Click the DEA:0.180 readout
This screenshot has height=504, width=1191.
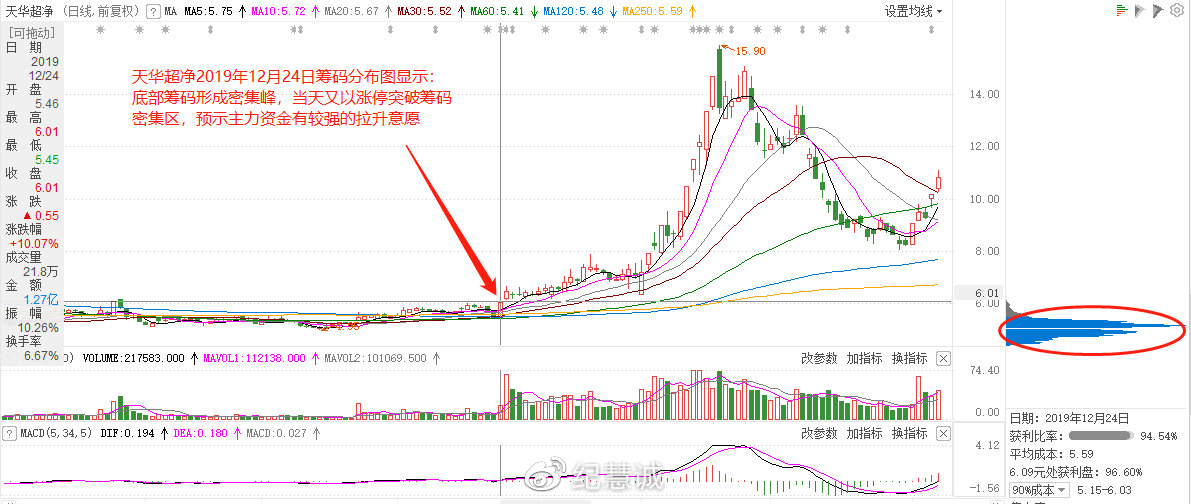pos(203,433)
